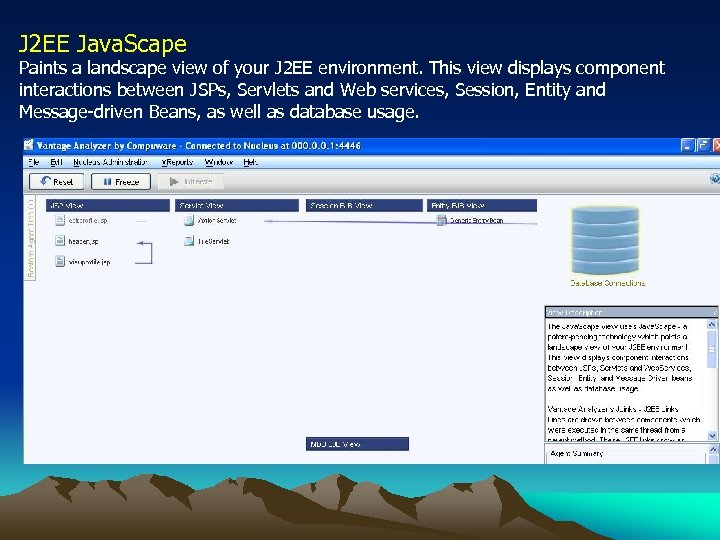Select the MDB EJB View header
The height and width of the screenshot is (540, 720).
coord(357,444)
